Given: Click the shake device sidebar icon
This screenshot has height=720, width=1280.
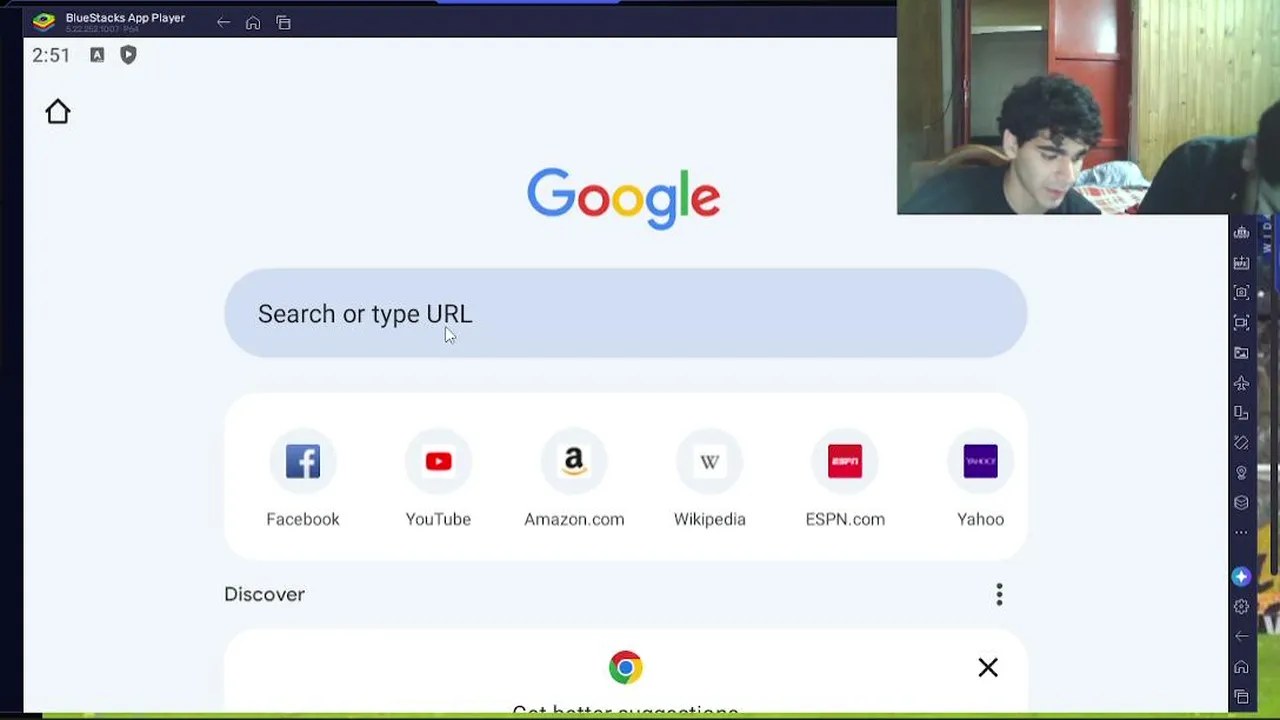Looking at the screenshot, I should pos(1241,442).
